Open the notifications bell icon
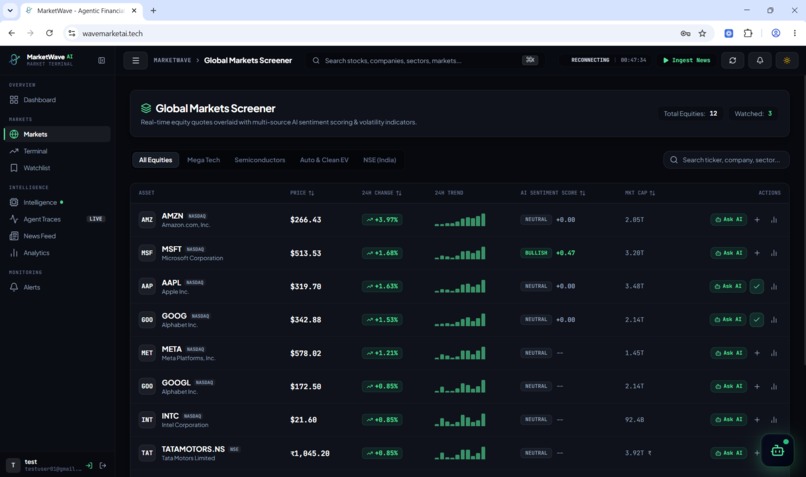The width and height of the screenshot is (806, 477). [x=760, y=60]
